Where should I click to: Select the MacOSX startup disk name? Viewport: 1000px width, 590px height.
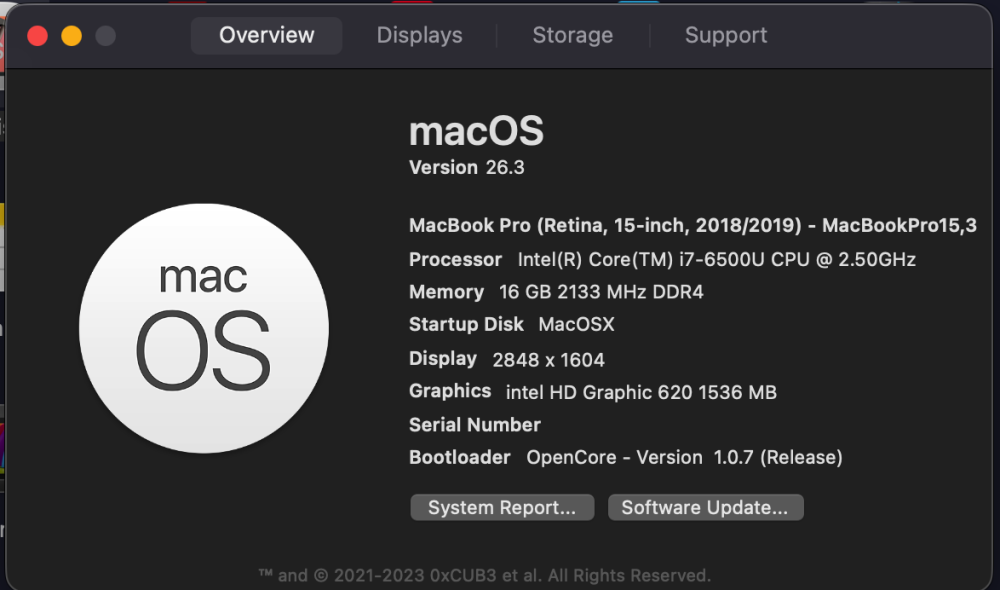[x=577, y=325]
